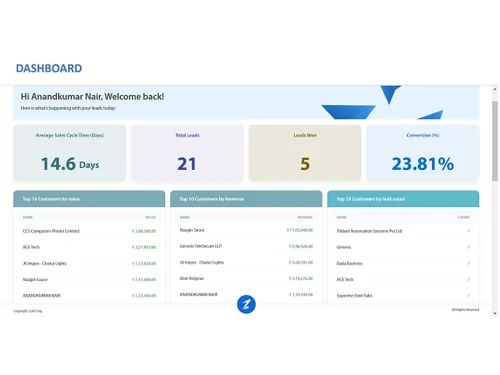500x375 pixels.
Task: Select Genesis TeleSecure LLP row
Action: pyautogui.click(x=246, y=246)
